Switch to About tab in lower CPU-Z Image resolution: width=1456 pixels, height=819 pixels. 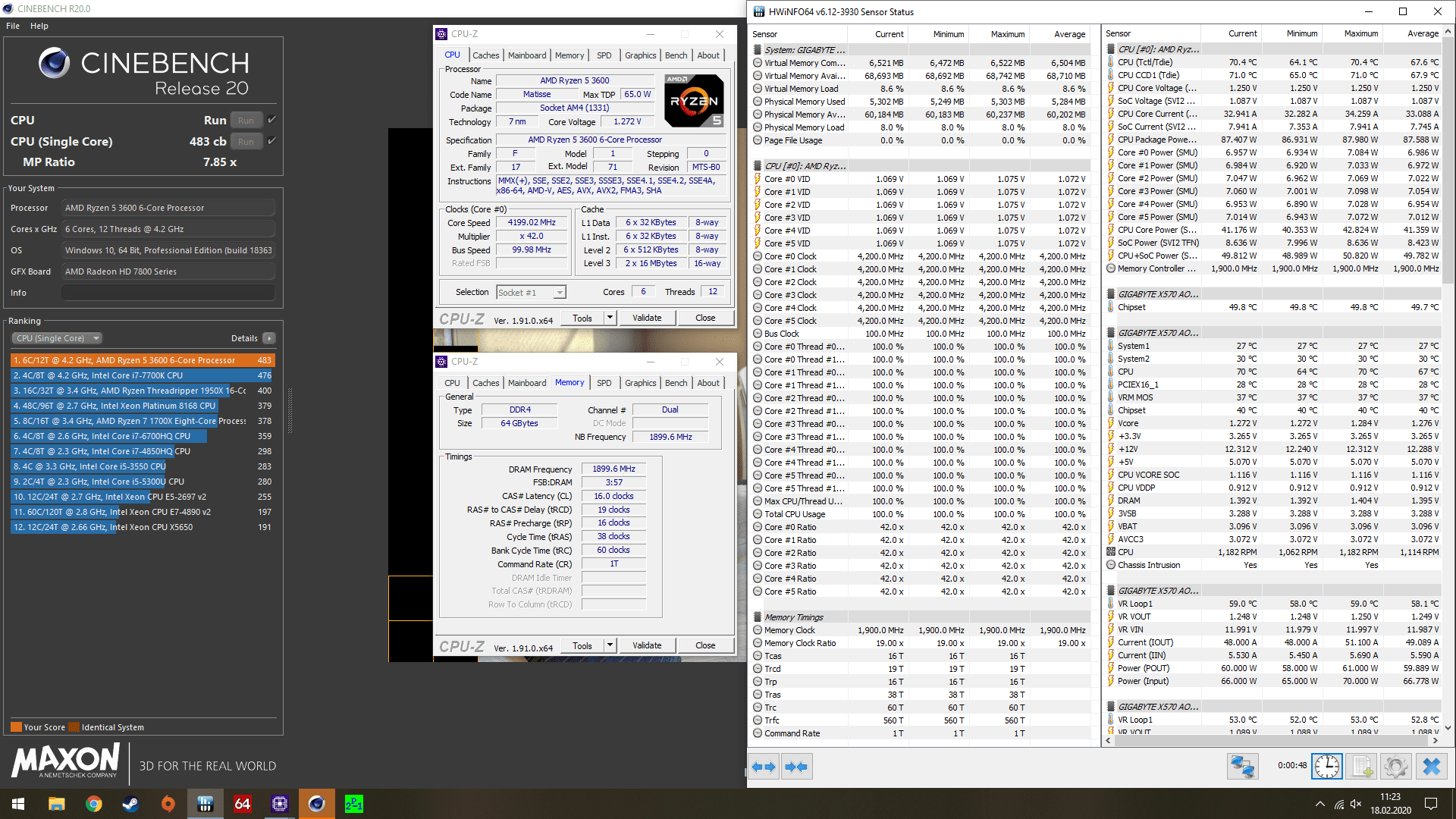coord(708,383)
